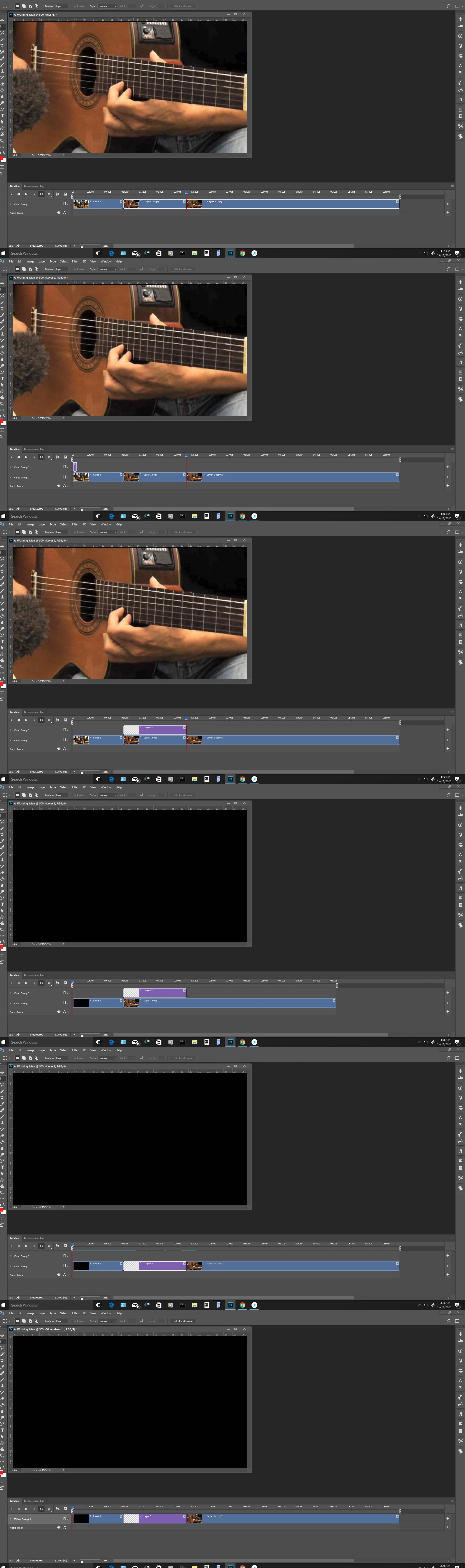This screenshot has width=465, height=1568.
Task: Select the Zoom tool in the 10:07 AM capture
Action: pos(2,141)
